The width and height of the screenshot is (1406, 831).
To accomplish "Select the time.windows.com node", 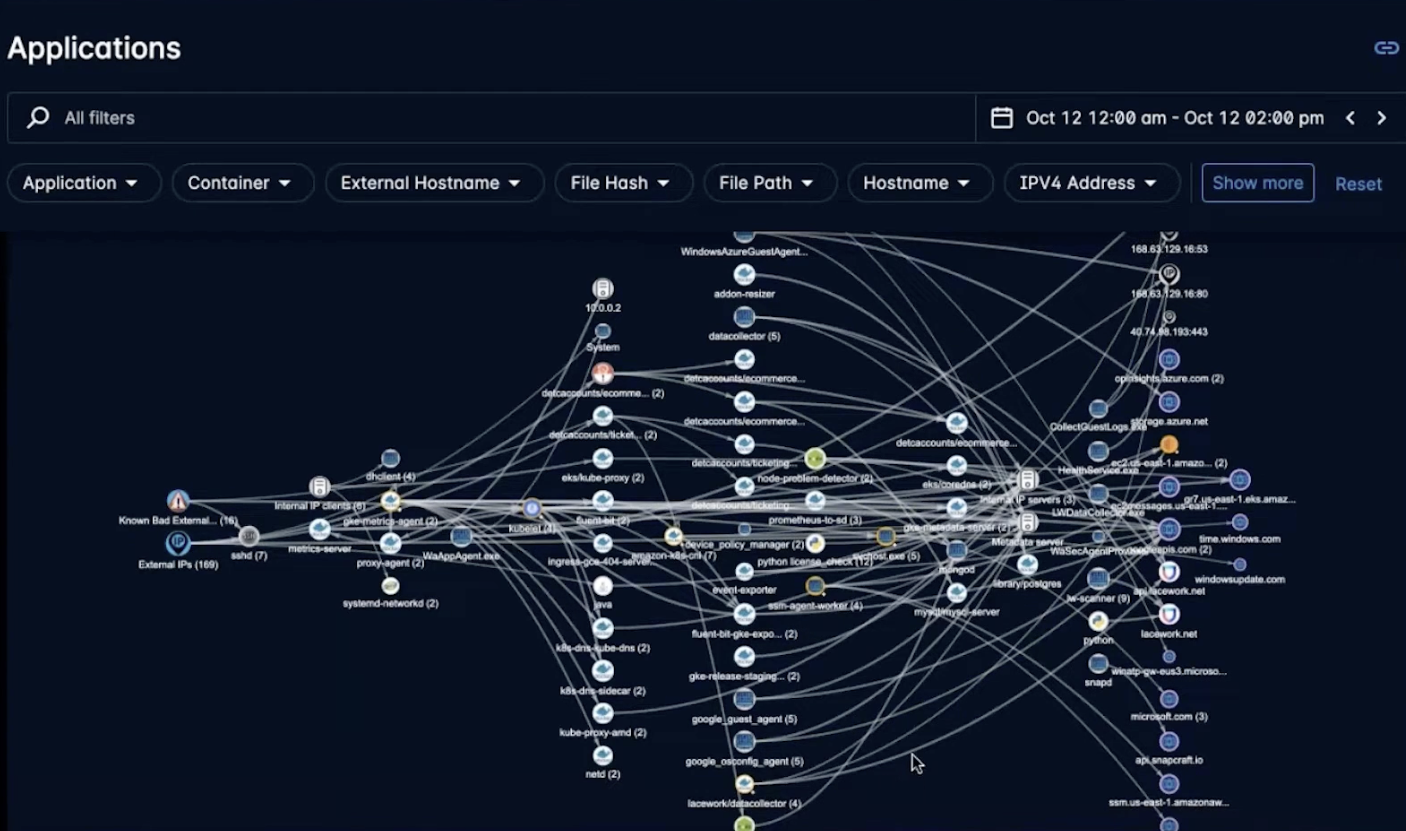I will 1240,522.
